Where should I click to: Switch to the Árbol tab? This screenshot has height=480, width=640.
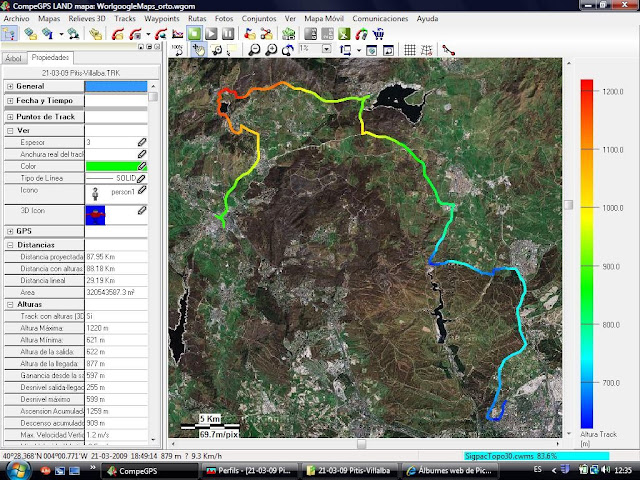[13, 59]
